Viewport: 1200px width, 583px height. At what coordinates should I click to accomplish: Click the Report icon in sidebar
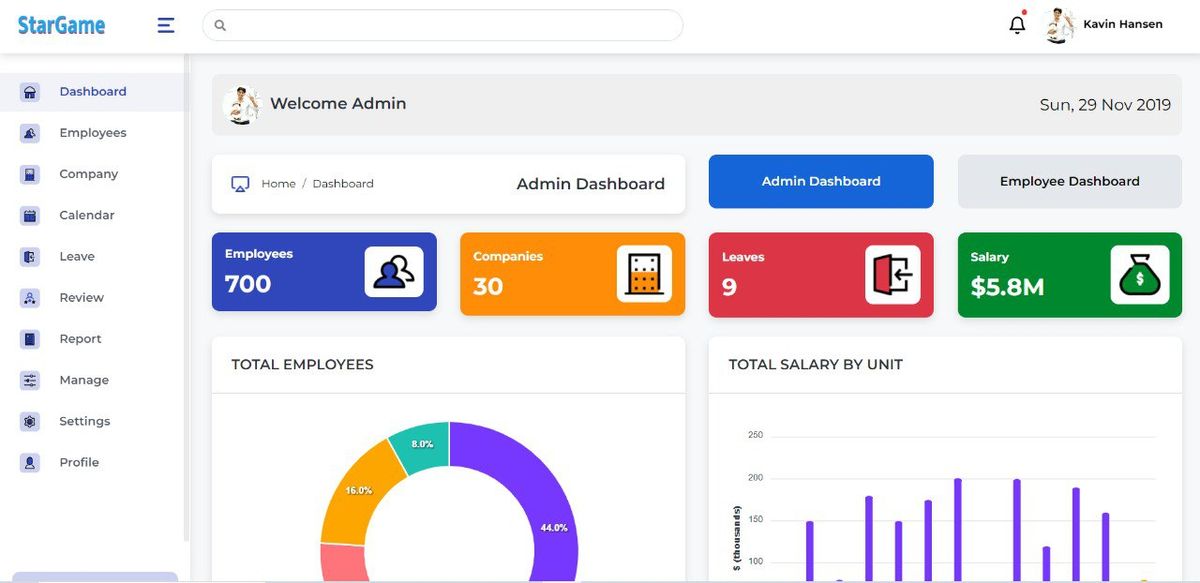click(x=30, y=339)
